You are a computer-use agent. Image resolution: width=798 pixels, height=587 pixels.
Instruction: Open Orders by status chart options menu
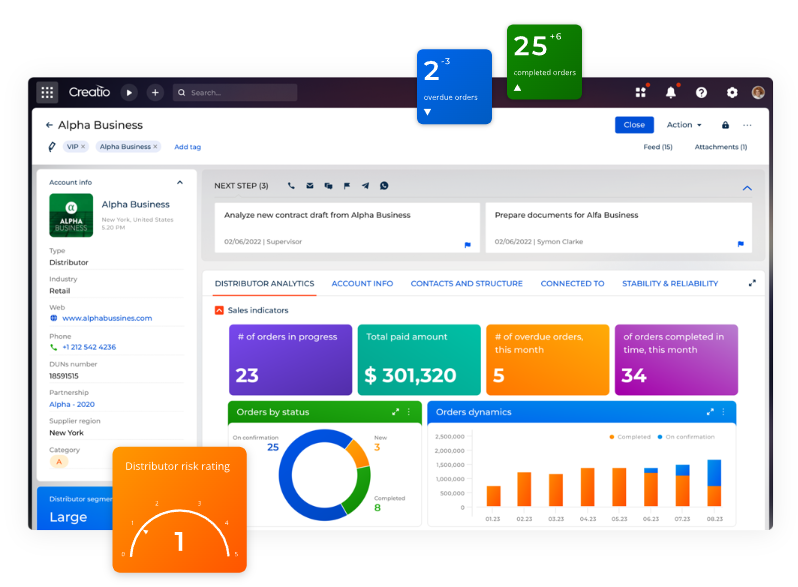tap(409, 412)
